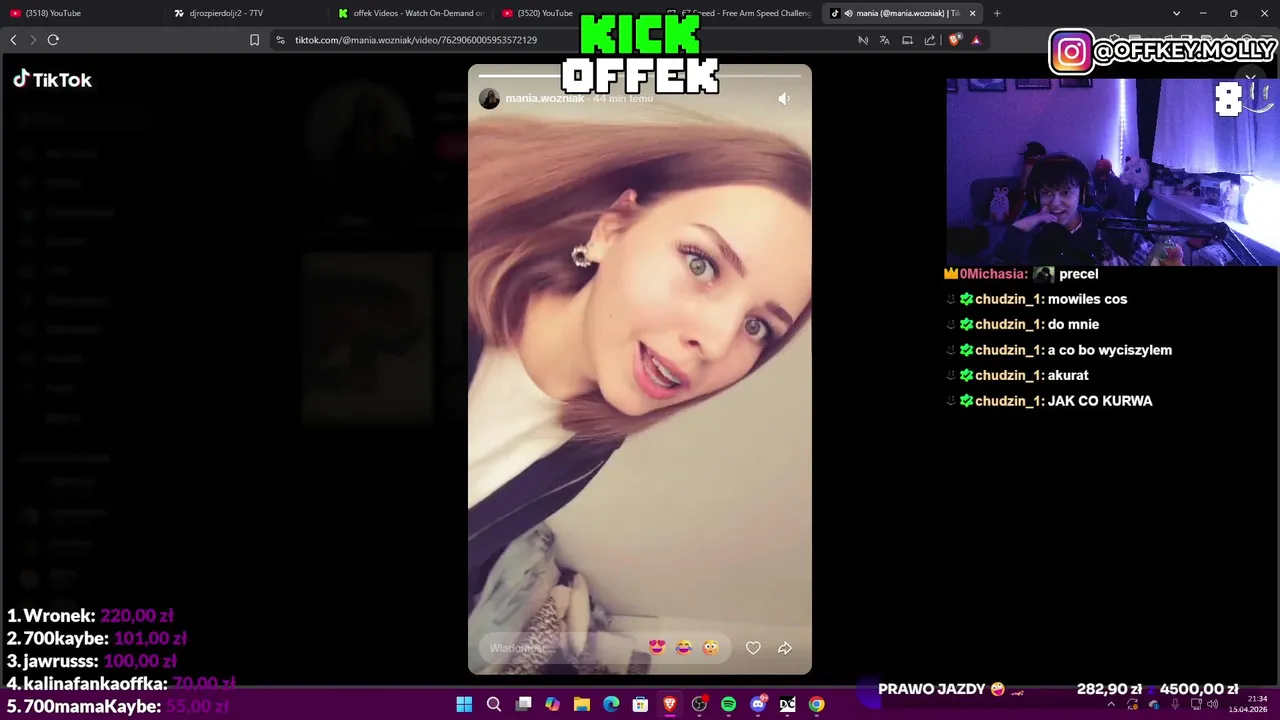
Task: Switch to the djrozpierdolijr2 7TV tab
Action: coord(245,13)
